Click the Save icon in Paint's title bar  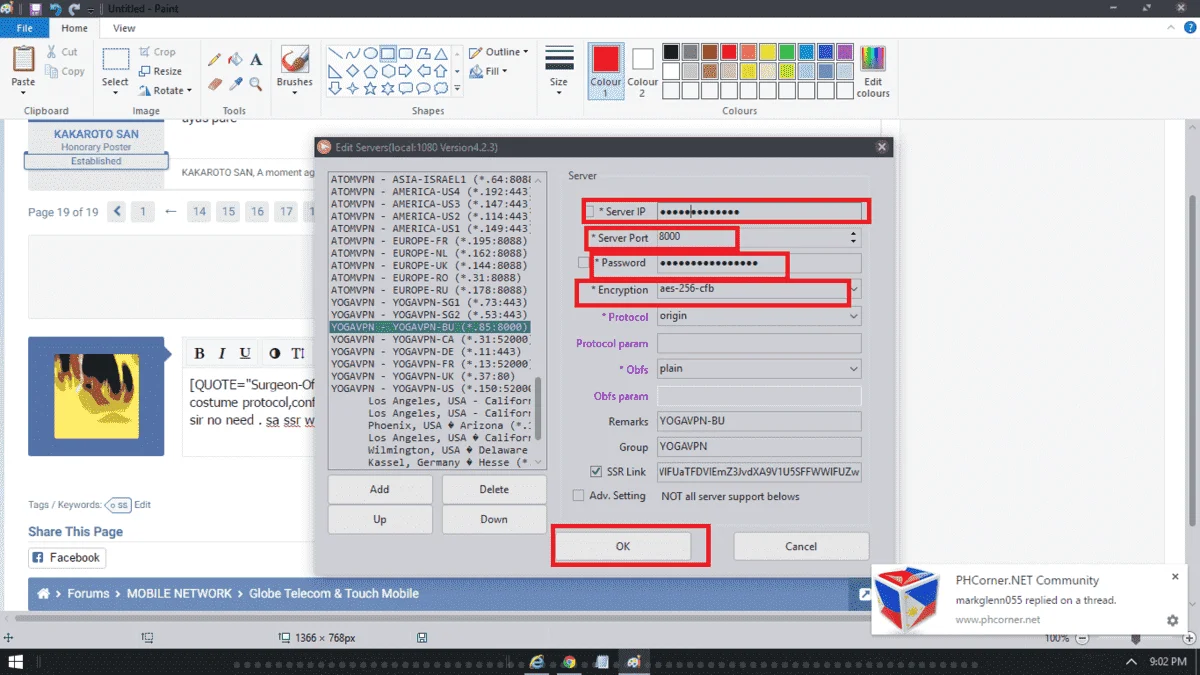click(36, 8)
